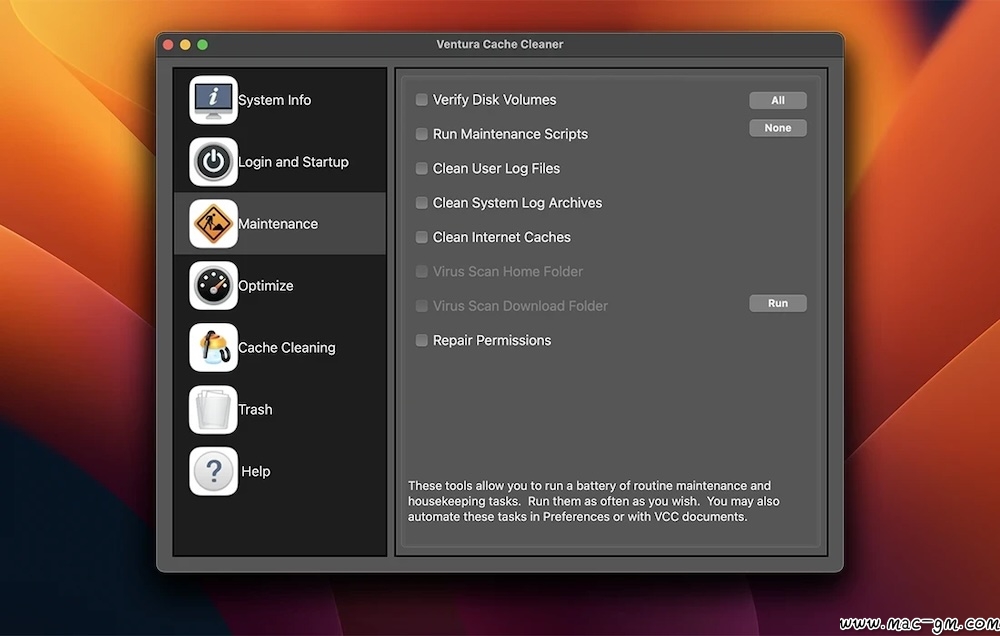Switch to Login and Startup section
1000x636 pixels.
click(x=293, y=162)
